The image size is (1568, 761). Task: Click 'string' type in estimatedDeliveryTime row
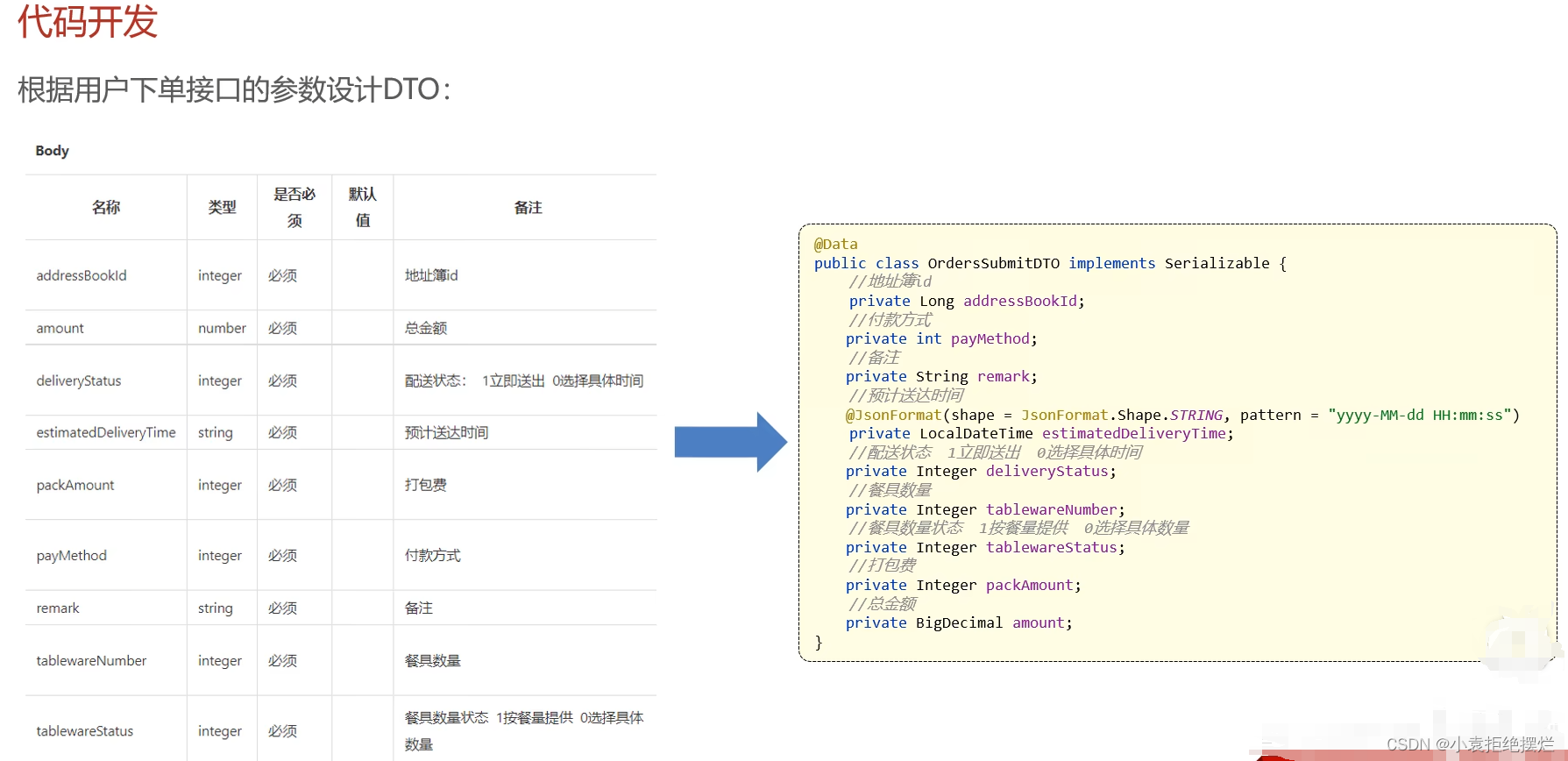(216, 432)
